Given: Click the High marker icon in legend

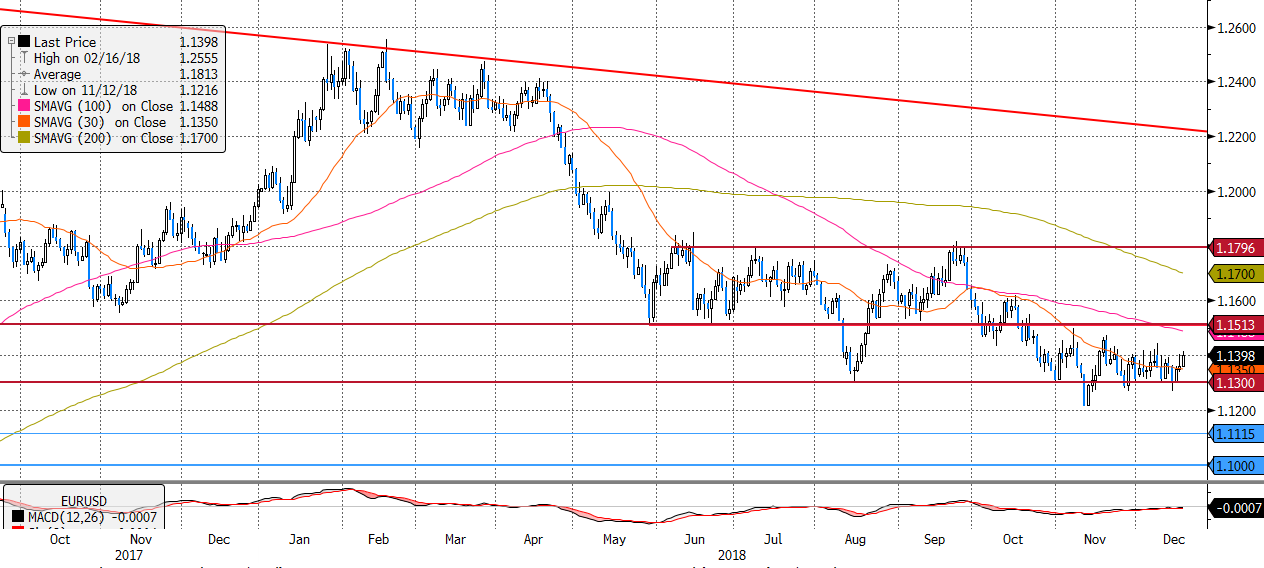Looking at the screenshot, I should pos(24,58).
